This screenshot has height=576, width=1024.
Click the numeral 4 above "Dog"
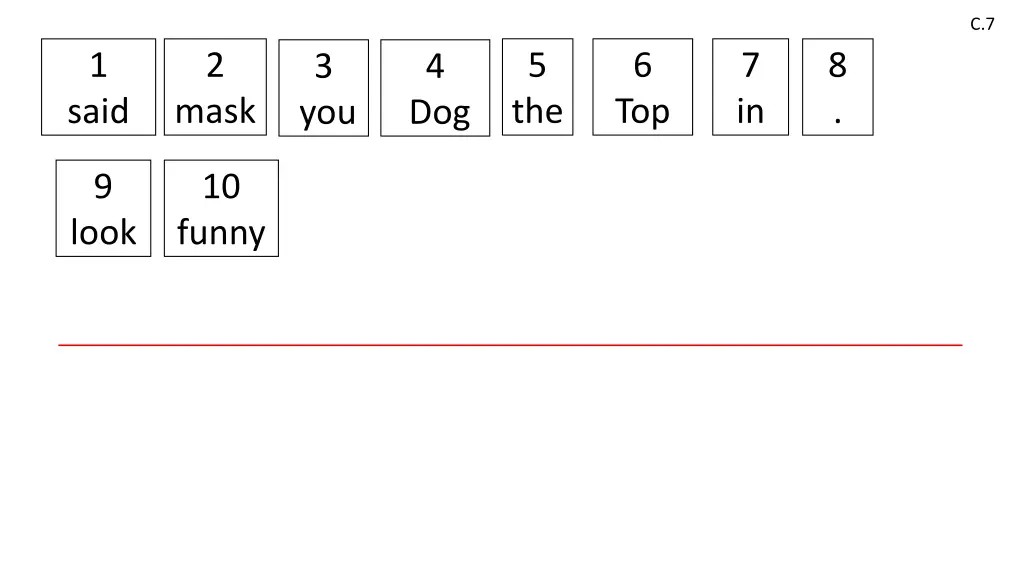[x=435, y=67]
